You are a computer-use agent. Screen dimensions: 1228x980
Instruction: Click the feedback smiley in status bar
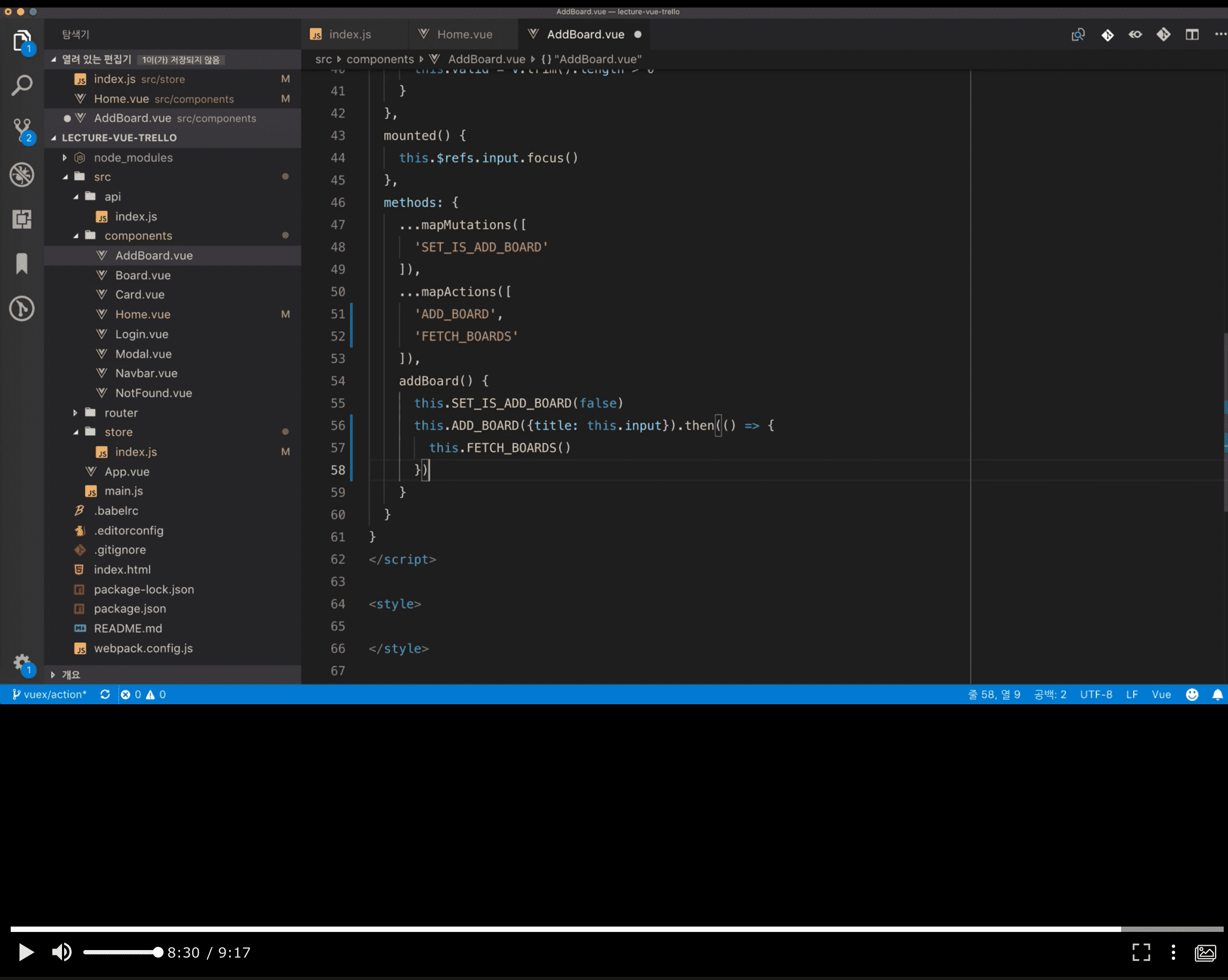[x=1192, y=695]
